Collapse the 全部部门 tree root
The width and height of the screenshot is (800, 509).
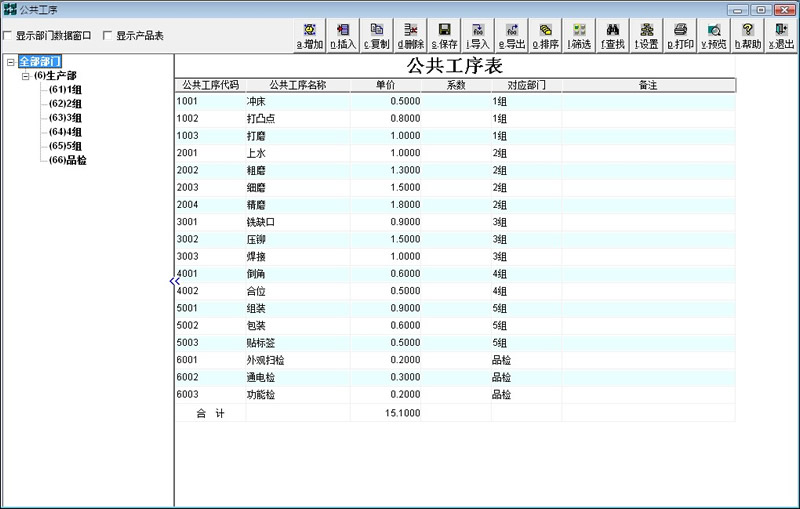coord(10,62)
